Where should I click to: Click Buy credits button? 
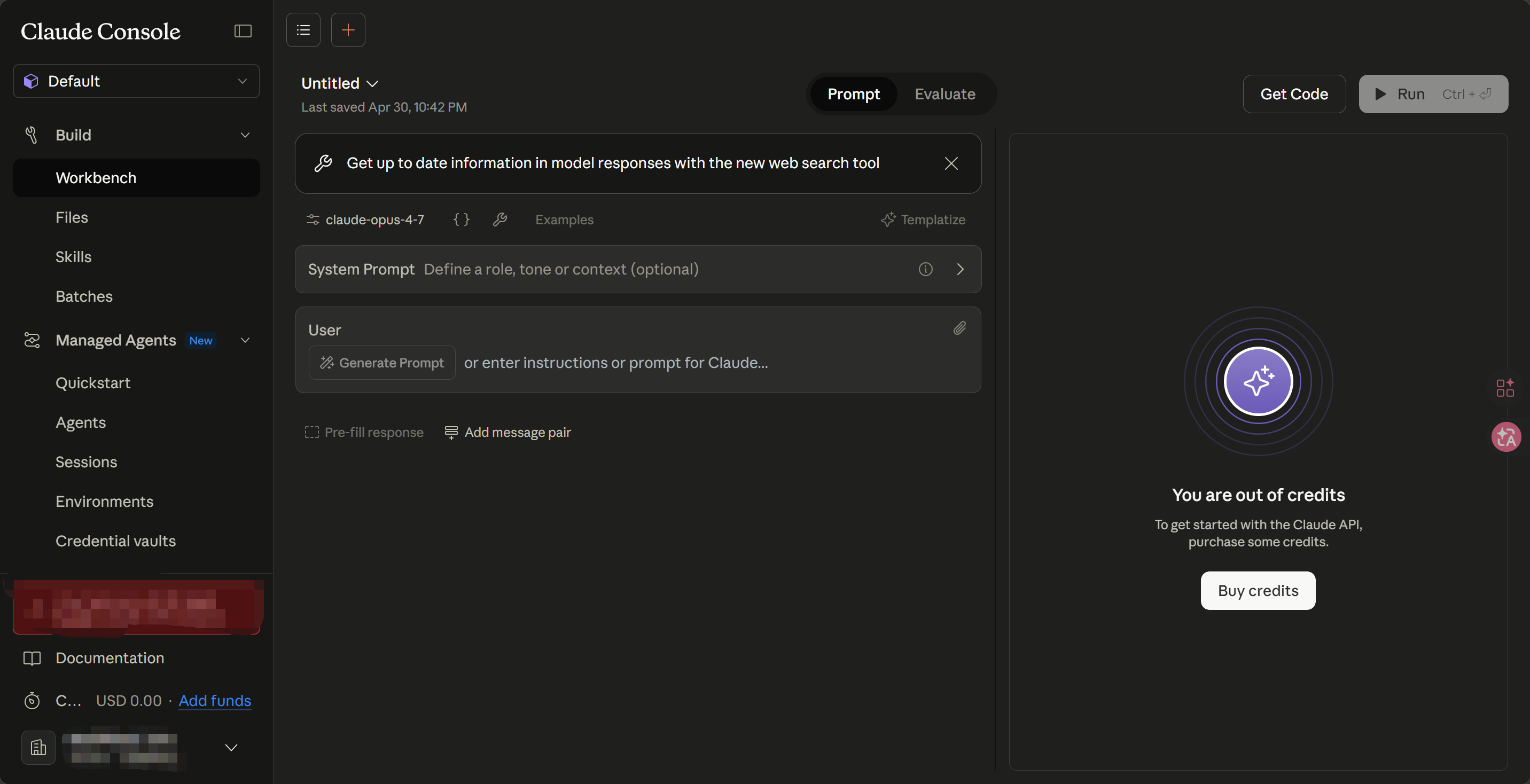pos(1258,590)
